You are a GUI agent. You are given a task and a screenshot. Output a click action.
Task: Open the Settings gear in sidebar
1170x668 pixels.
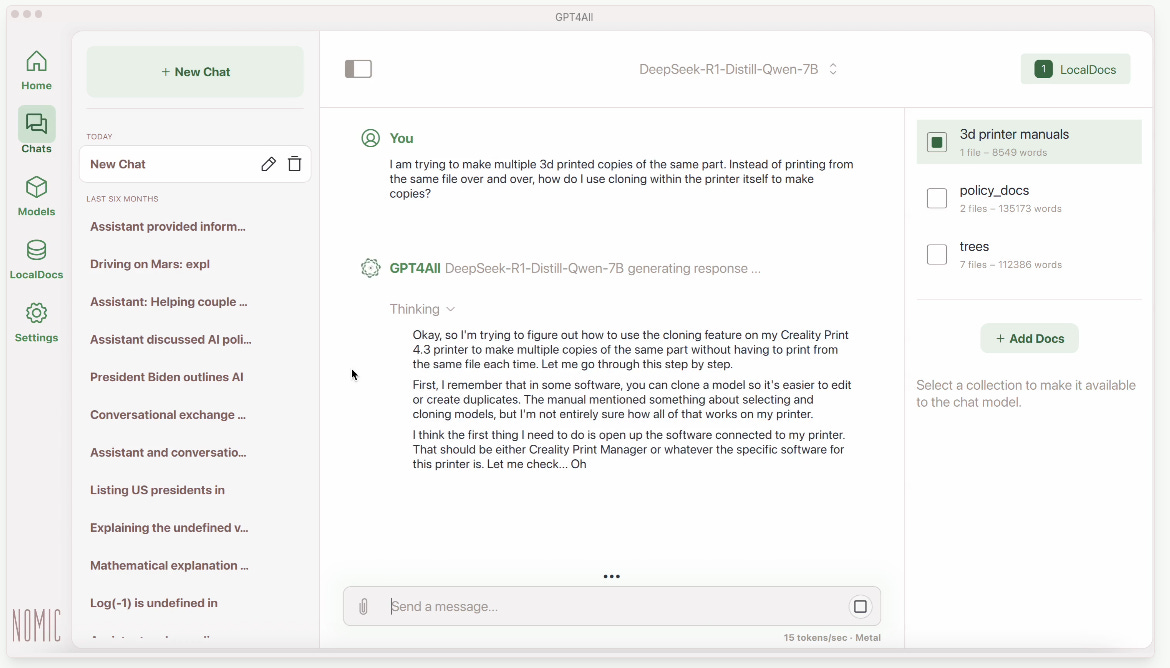click(x=36, y=322)
